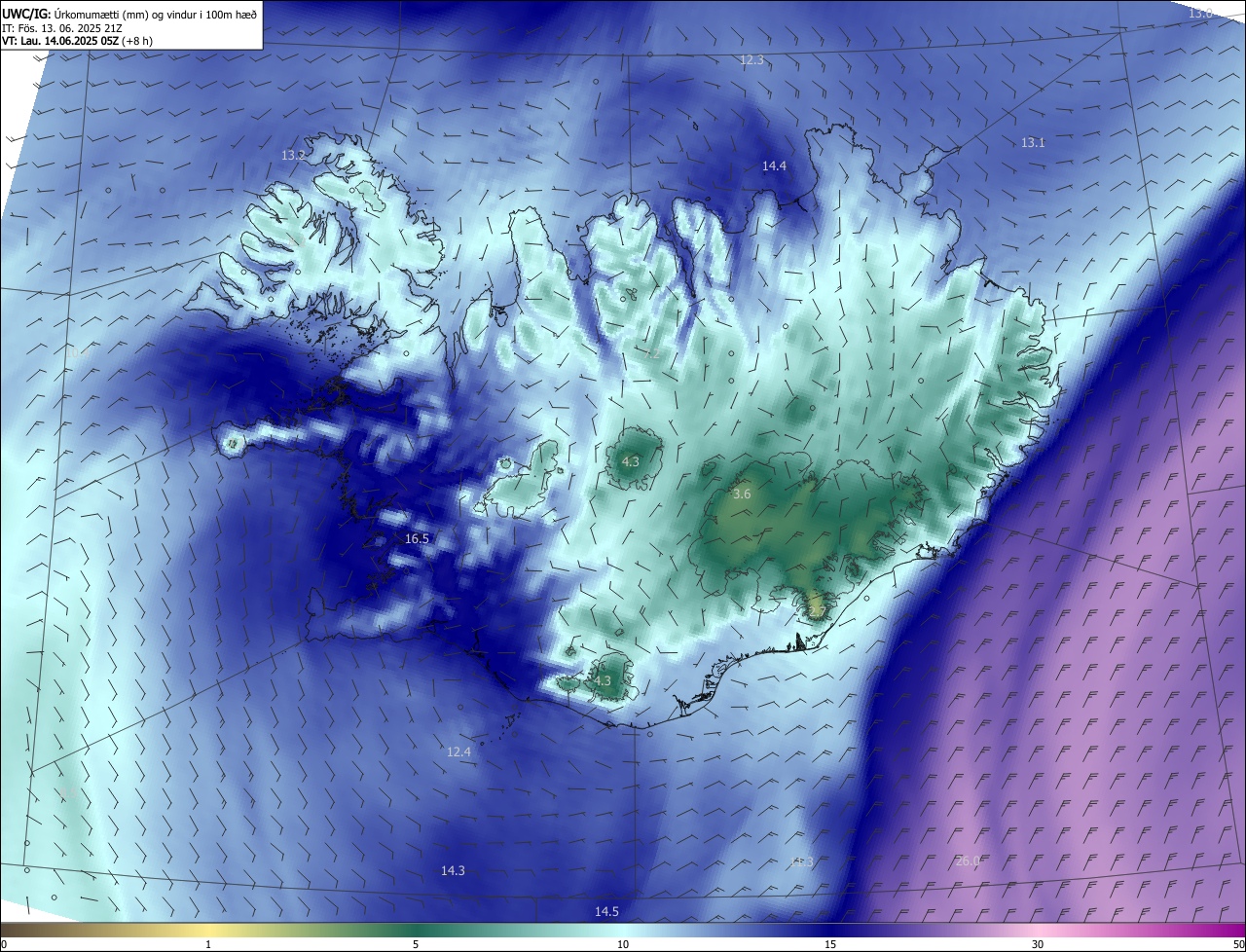Click the 0 tick label on the scale
Viewport: 1246px width, 952px height.
point(4,945)
